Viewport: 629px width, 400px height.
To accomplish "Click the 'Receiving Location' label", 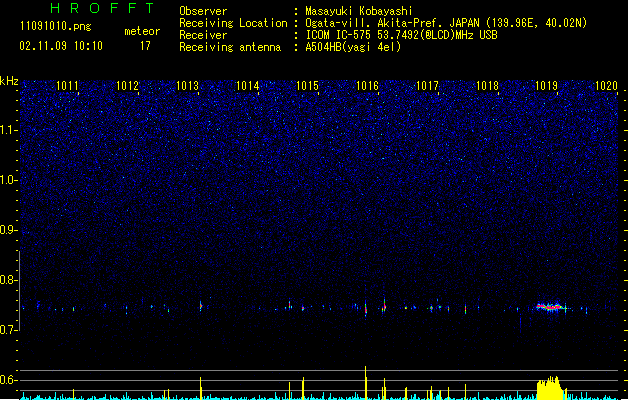I will [233, 23].
